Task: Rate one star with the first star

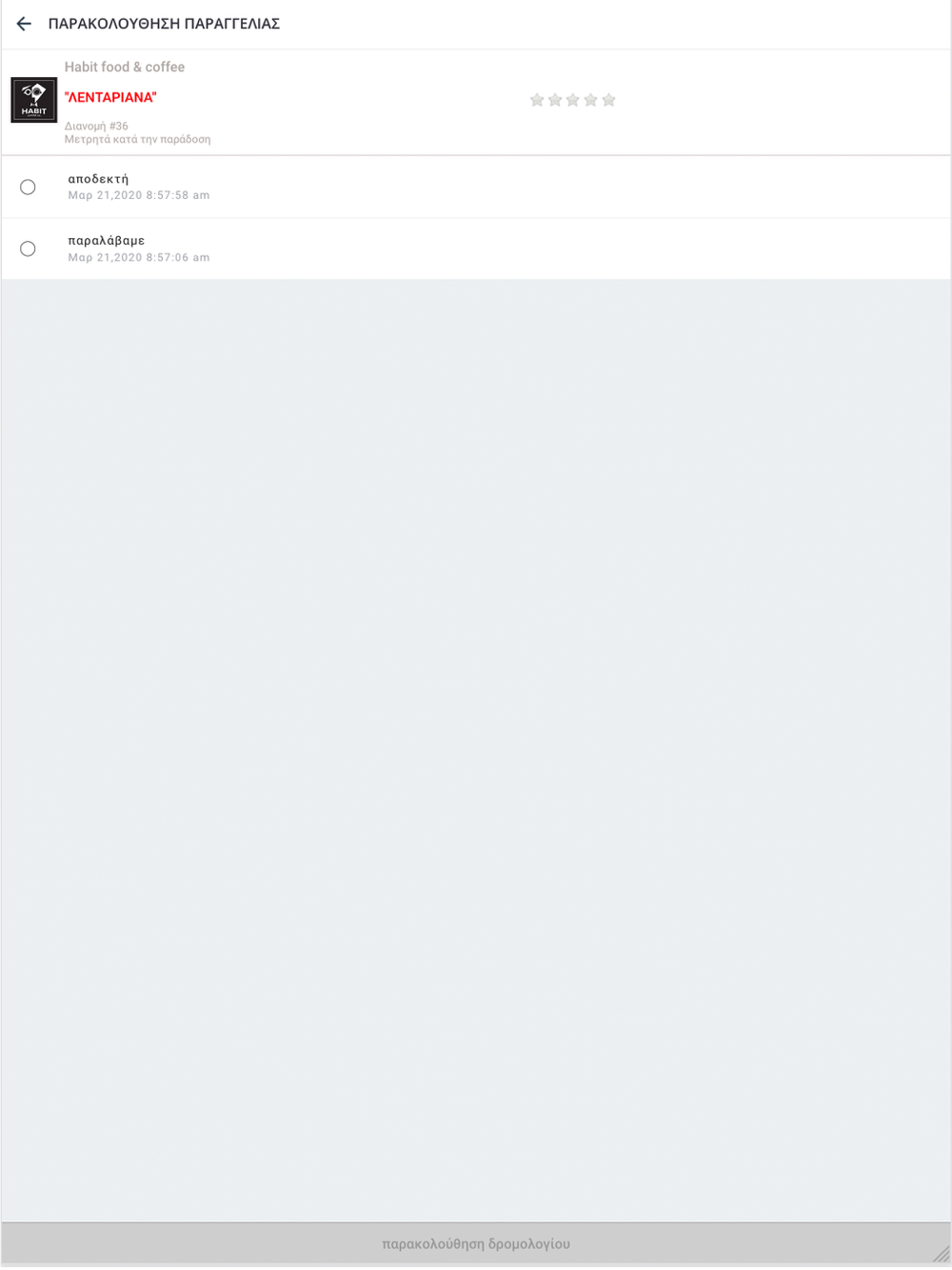Action: tap(537, 100)
